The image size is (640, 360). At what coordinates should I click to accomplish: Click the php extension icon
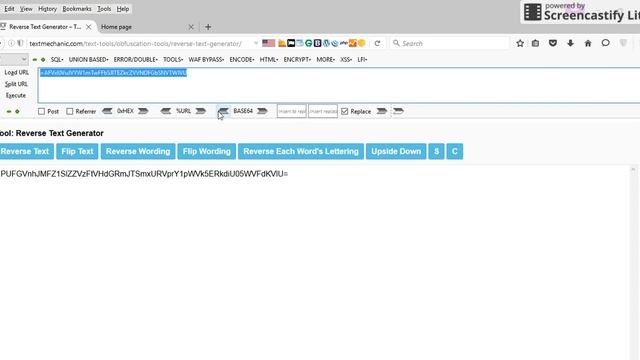click(x=344, y=43)
